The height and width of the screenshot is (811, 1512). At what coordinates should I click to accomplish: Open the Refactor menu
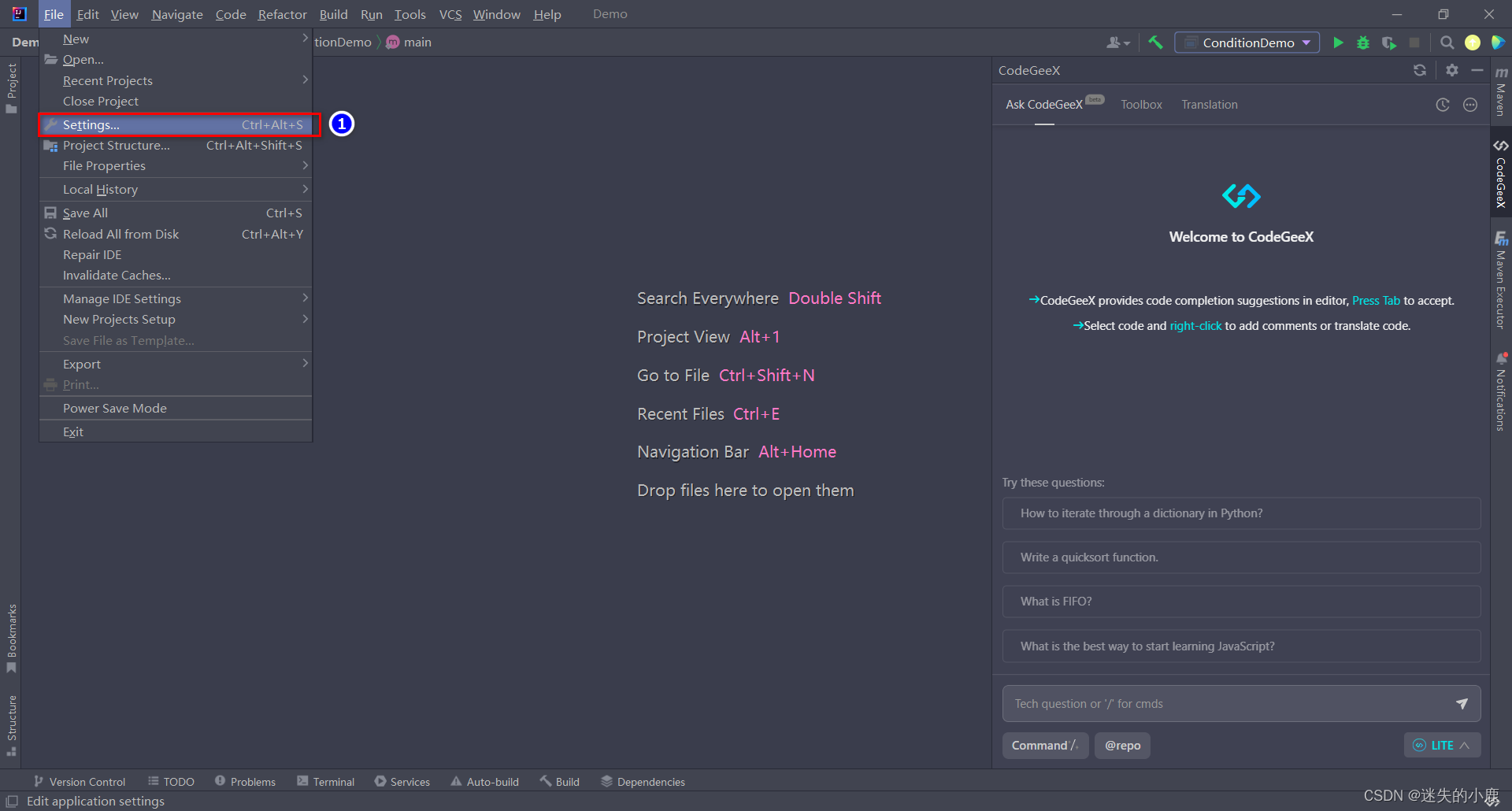coord(282,14)
